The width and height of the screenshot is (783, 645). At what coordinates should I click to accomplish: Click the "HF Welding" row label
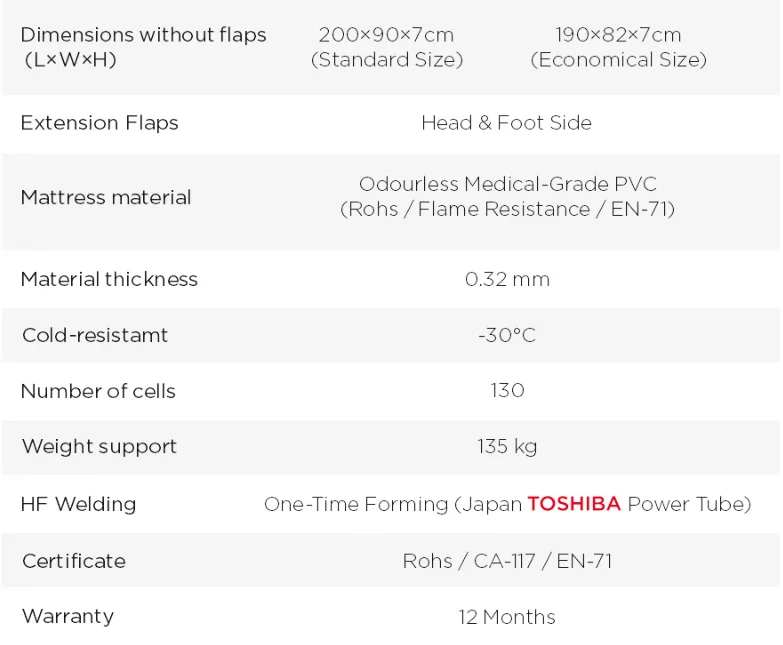(x=78, y=504)
